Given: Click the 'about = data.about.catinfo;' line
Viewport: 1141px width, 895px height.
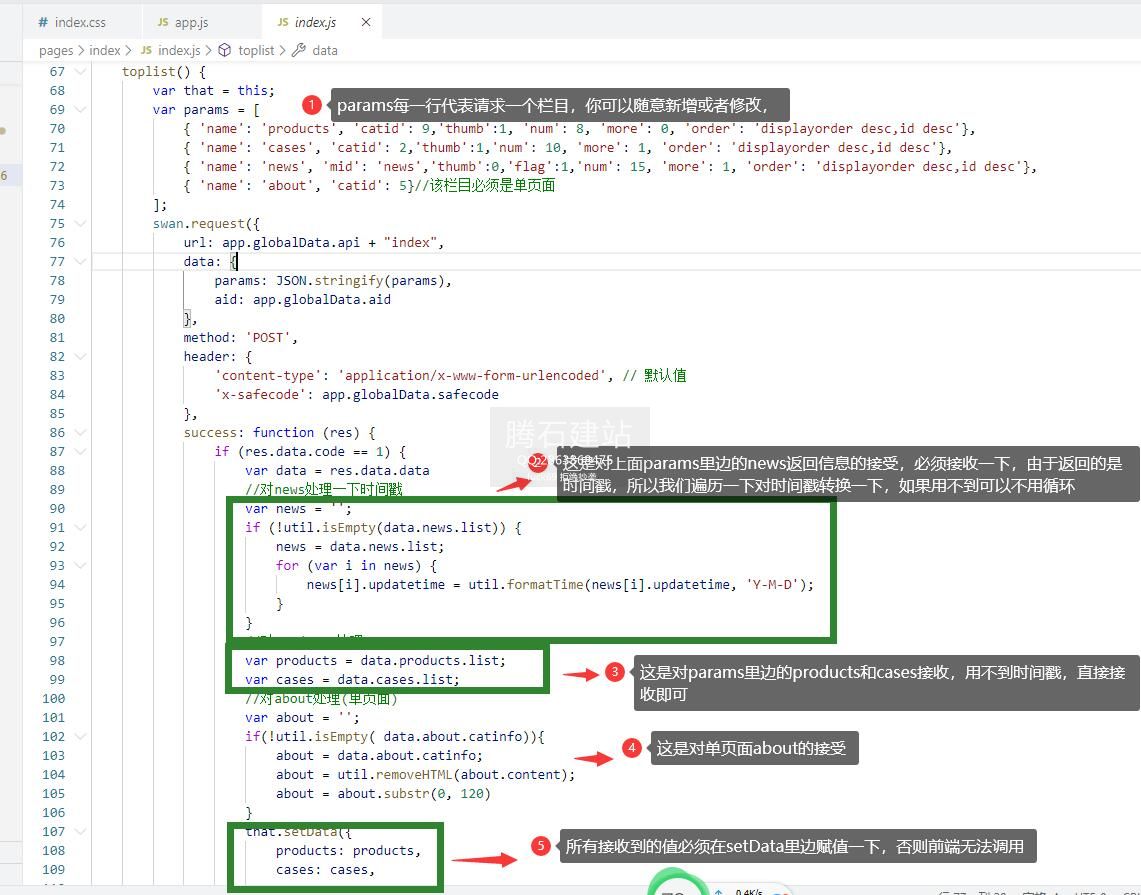Looking at the screenshot, I should [x=379, y=755].
